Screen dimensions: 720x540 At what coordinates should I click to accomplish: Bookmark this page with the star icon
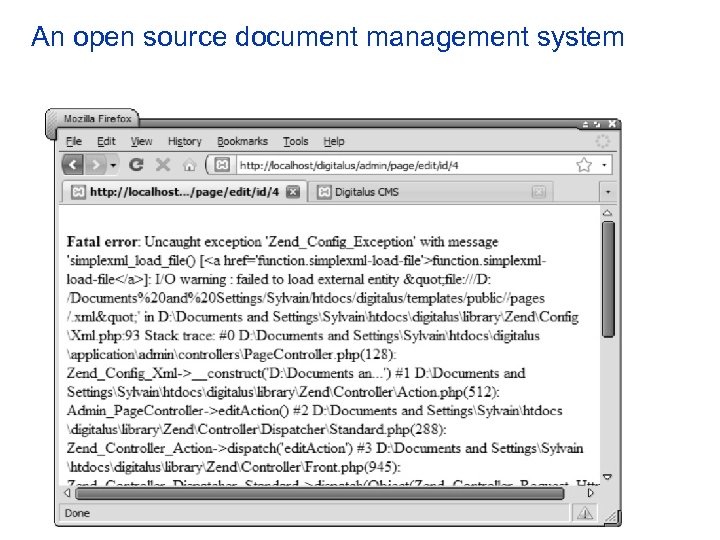[x=584, y=164]
